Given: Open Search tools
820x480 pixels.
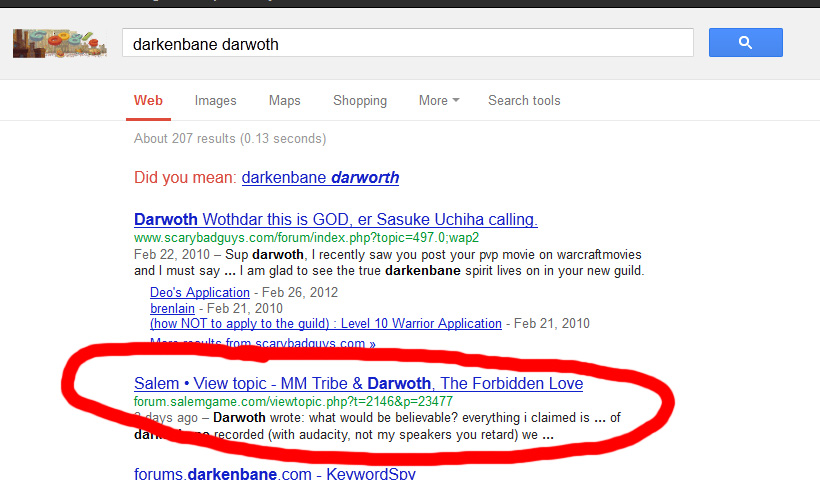Looking at the screenshot, I should [524, 100].
